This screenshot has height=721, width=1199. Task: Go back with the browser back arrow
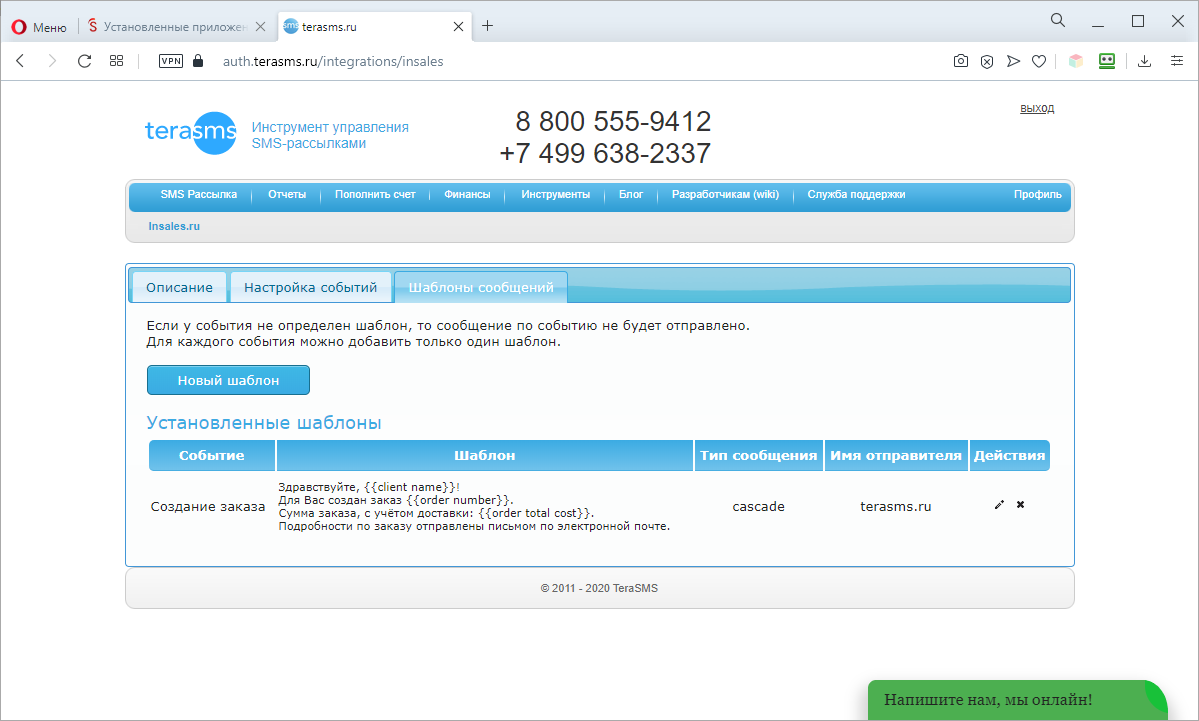point(21,61)
